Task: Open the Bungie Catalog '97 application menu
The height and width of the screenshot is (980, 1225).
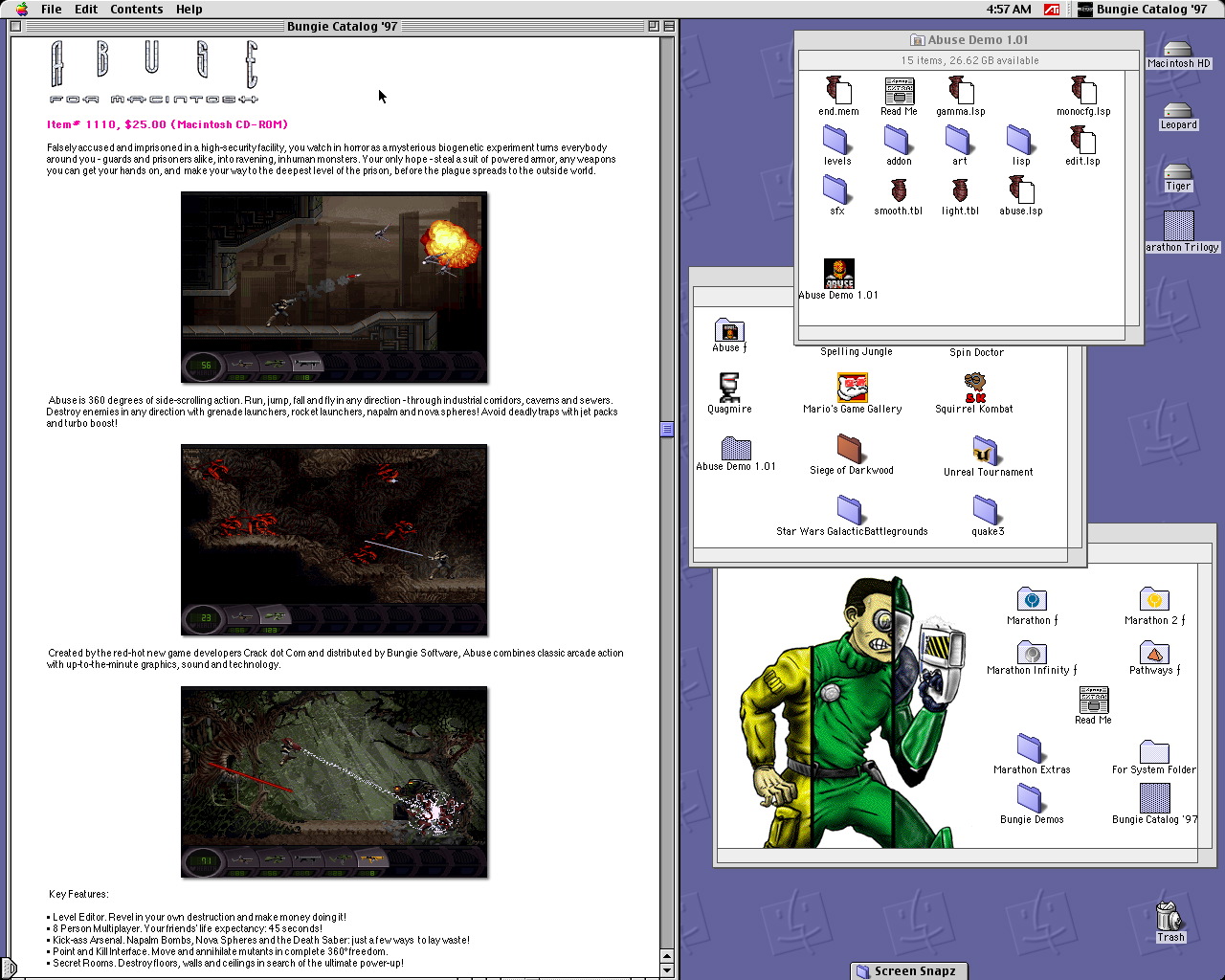Action: coord(1143,9)
